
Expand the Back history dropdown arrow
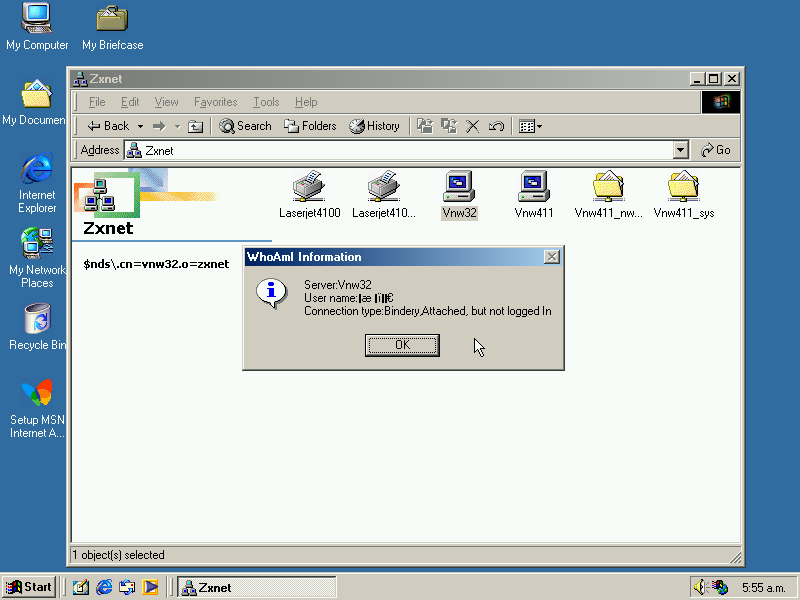140,126
